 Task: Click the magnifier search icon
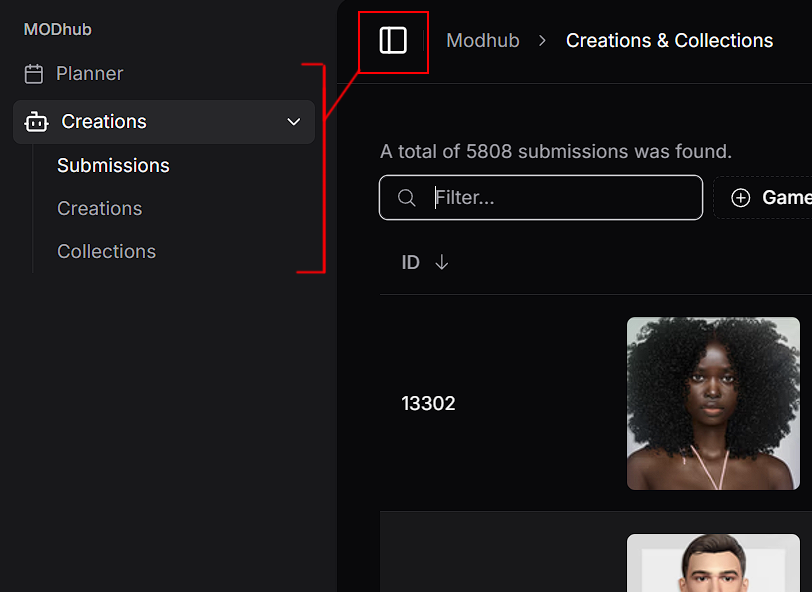click(x=407, y=197)
